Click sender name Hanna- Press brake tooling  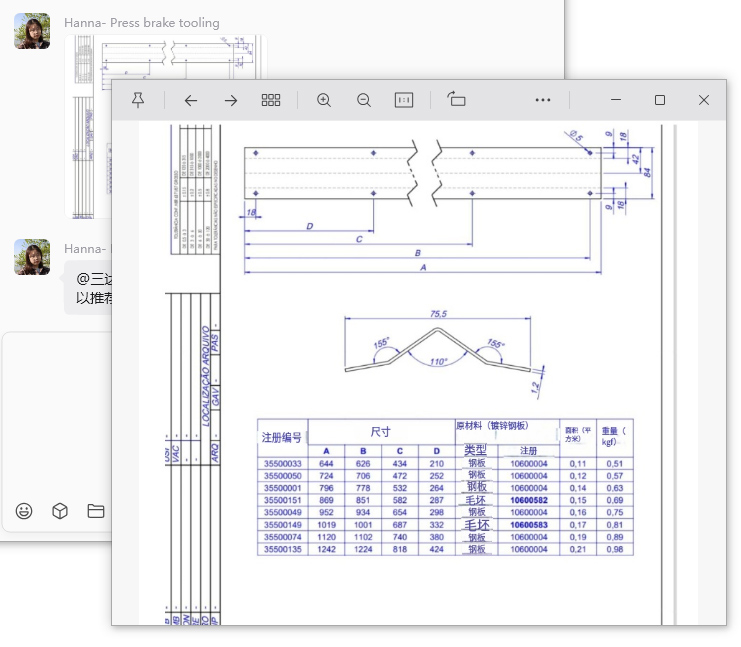[141, 22]
